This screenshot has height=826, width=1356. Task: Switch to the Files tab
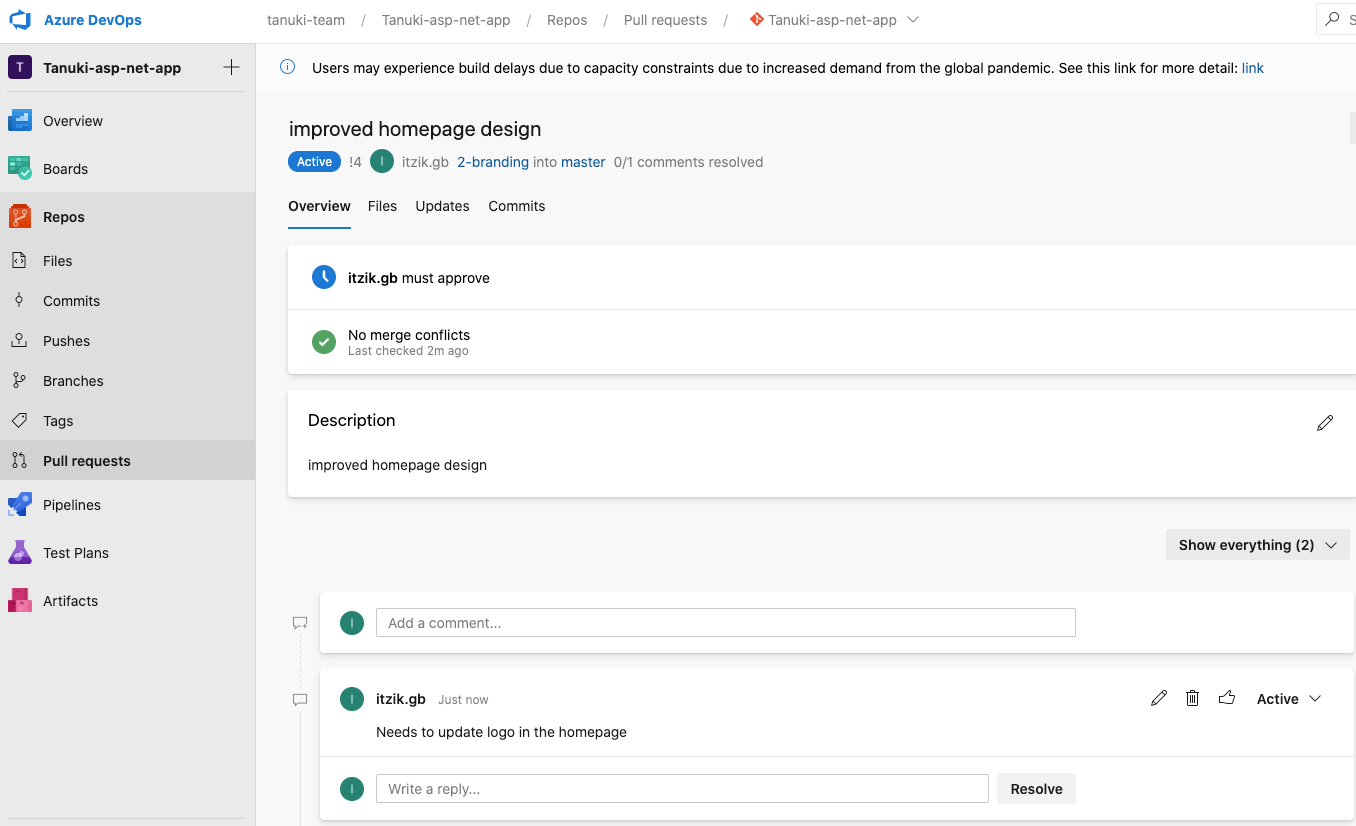pos(382,206)
